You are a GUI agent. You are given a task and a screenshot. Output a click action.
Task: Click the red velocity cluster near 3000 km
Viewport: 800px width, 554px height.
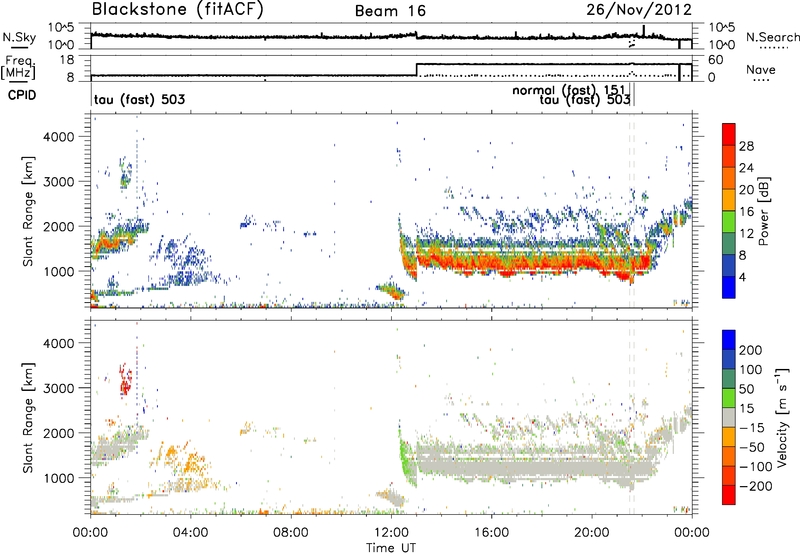point(125,381)
